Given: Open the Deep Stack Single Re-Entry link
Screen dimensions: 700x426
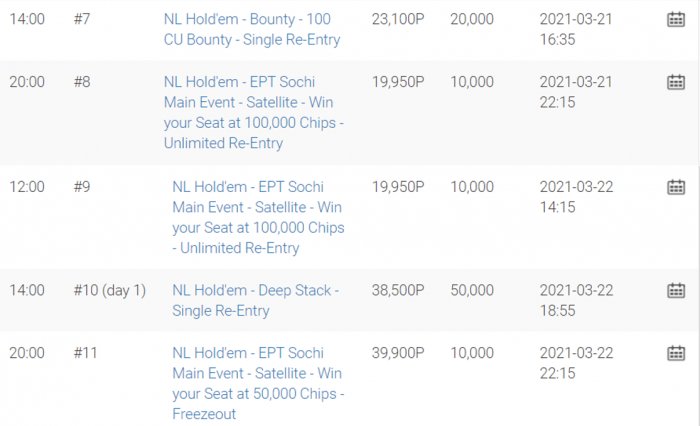Looking at the screenshot, I should (255, 300).
